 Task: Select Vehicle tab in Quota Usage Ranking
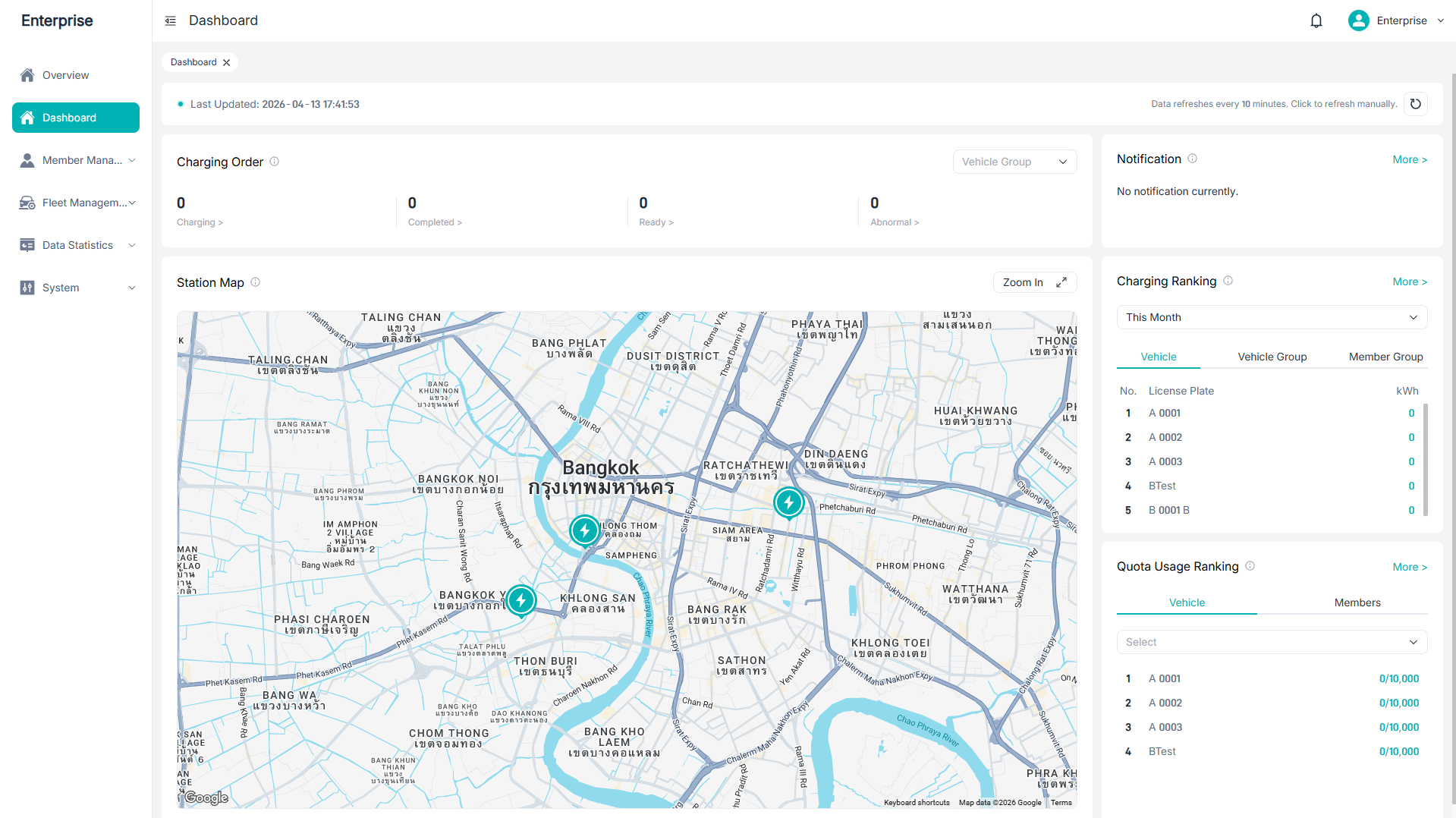(x=1187, y=602)
